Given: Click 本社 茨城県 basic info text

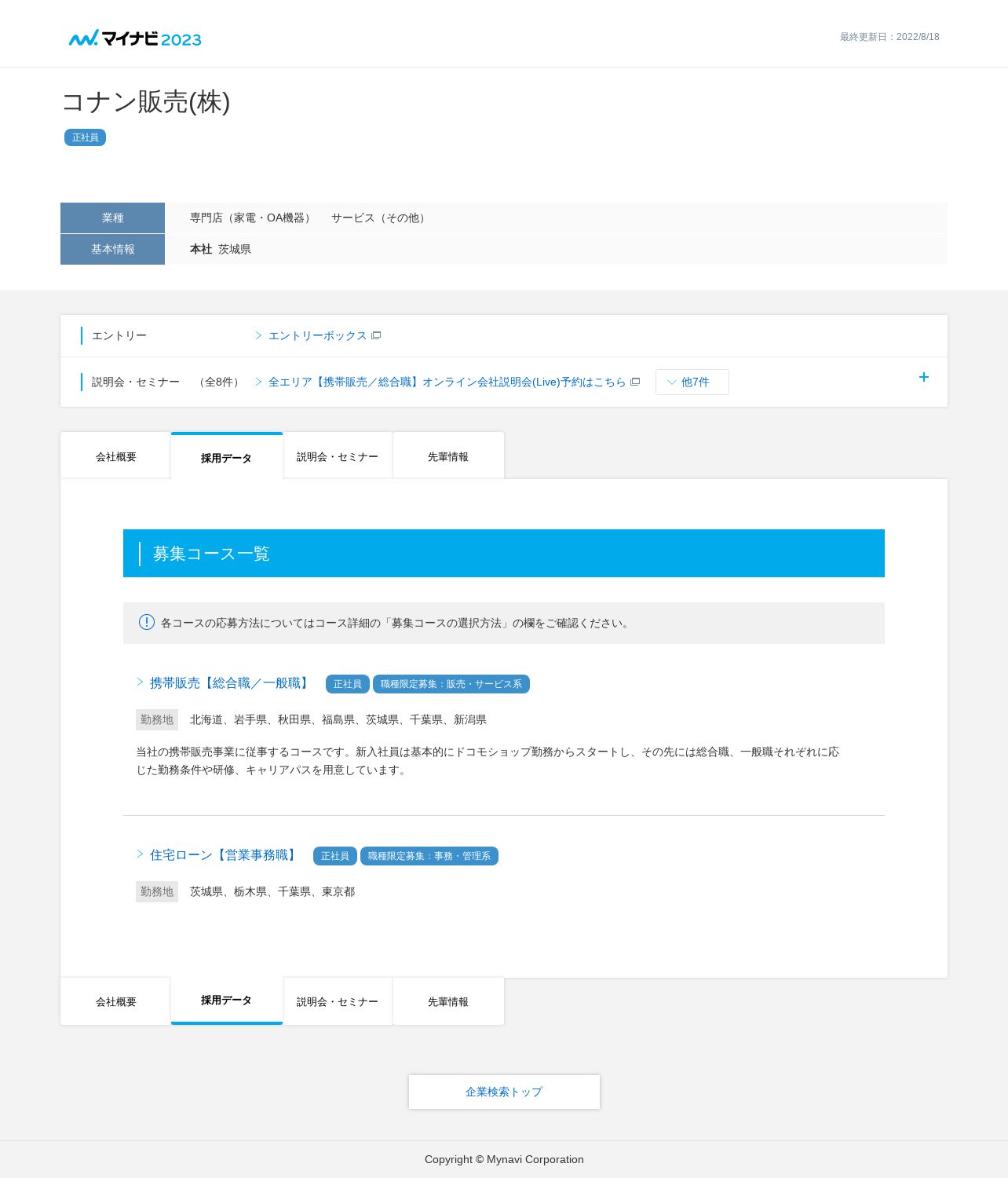Looking at the screenshot, I should [221, 249].
